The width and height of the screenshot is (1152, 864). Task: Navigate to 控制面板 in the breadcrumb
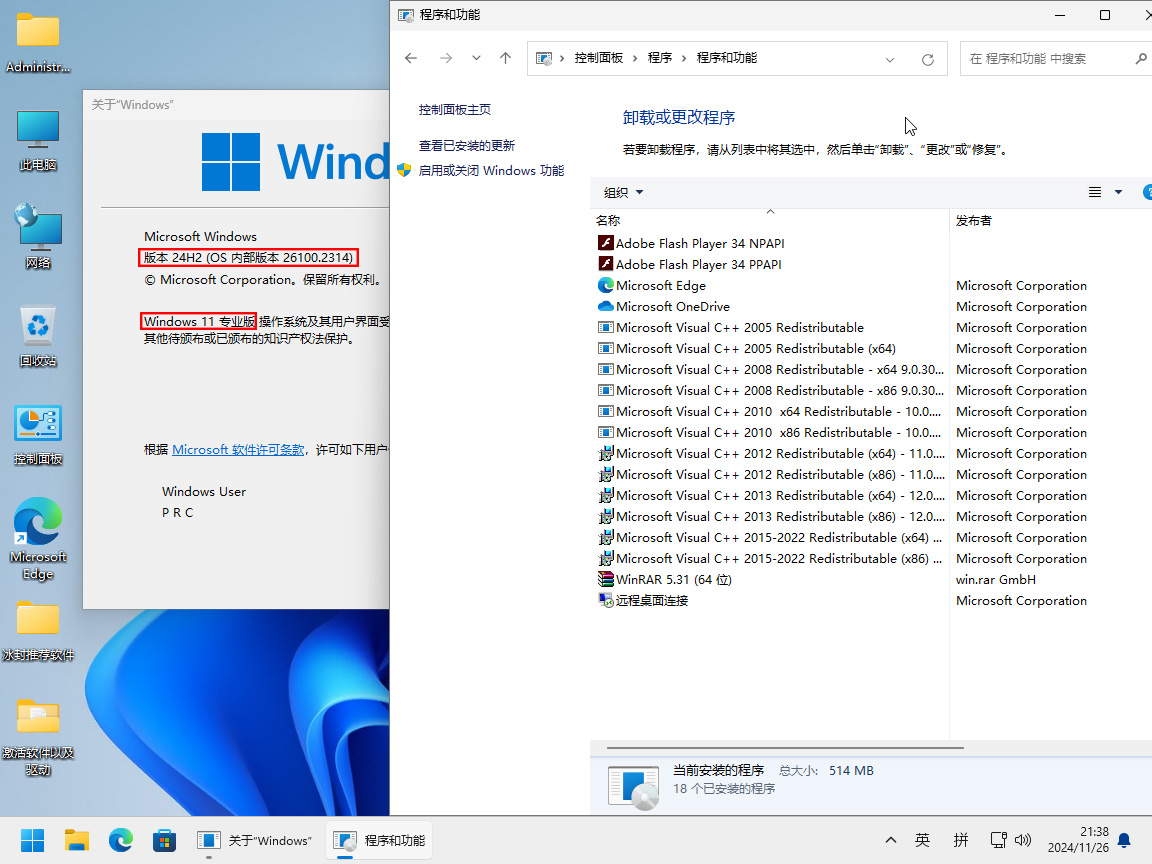pyautogui.click(x=599, y=58)
